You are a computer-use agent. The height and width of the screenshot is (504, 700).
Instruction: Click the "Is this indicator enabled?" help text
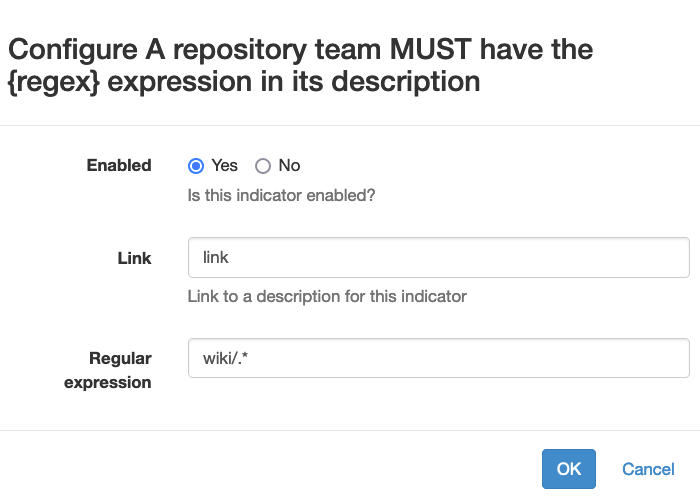point(281,196)
